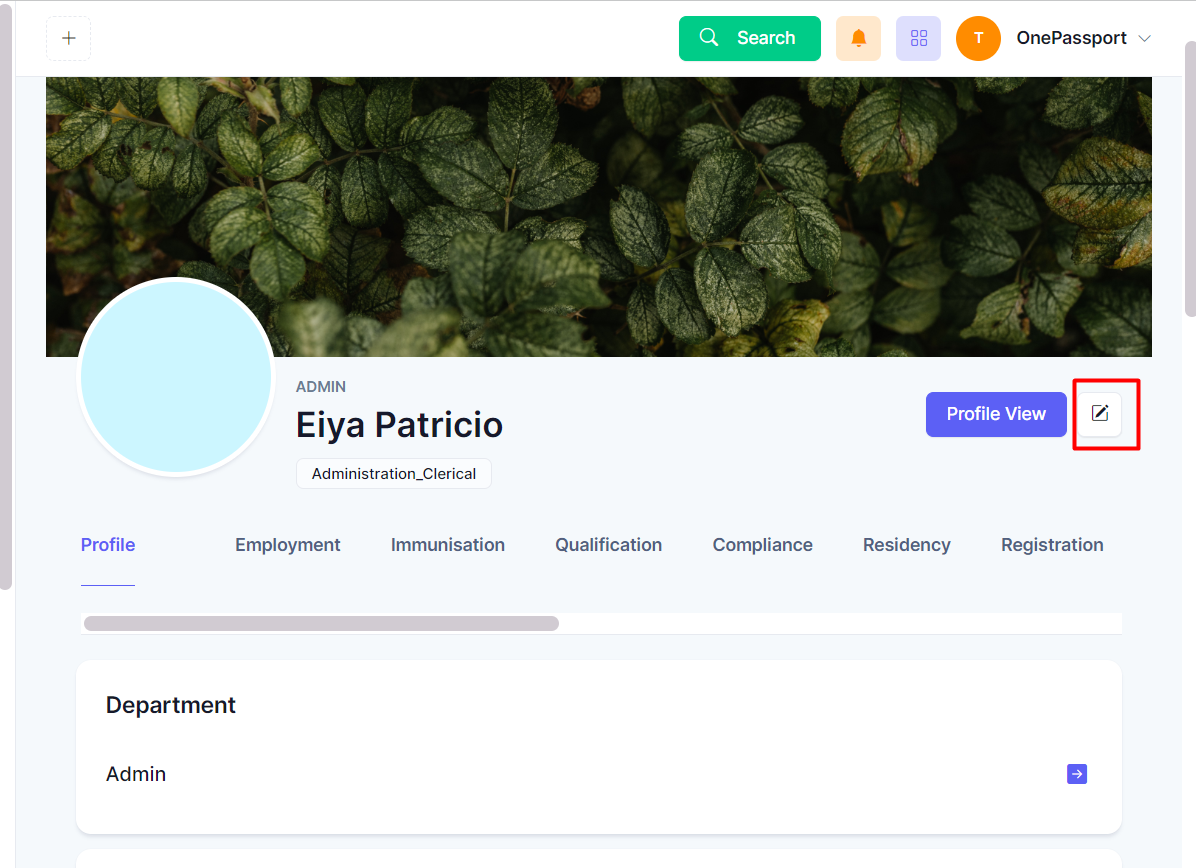The height and width of the screenshot is (868, 1196).
Task: Select the Qualification tab
Action: (x=608, y=545)
